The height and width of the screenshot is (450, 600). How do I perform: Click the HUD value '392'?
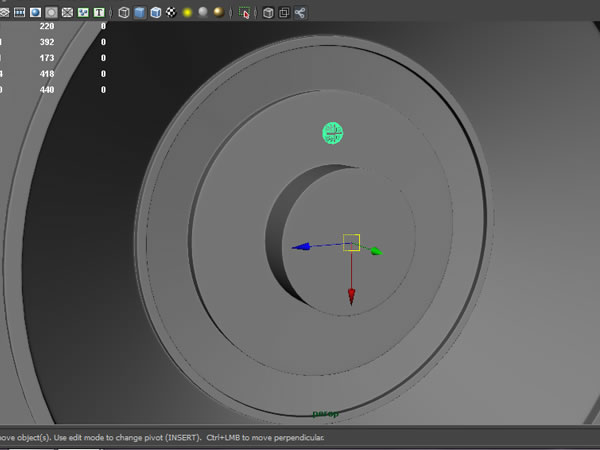(47, 42)
